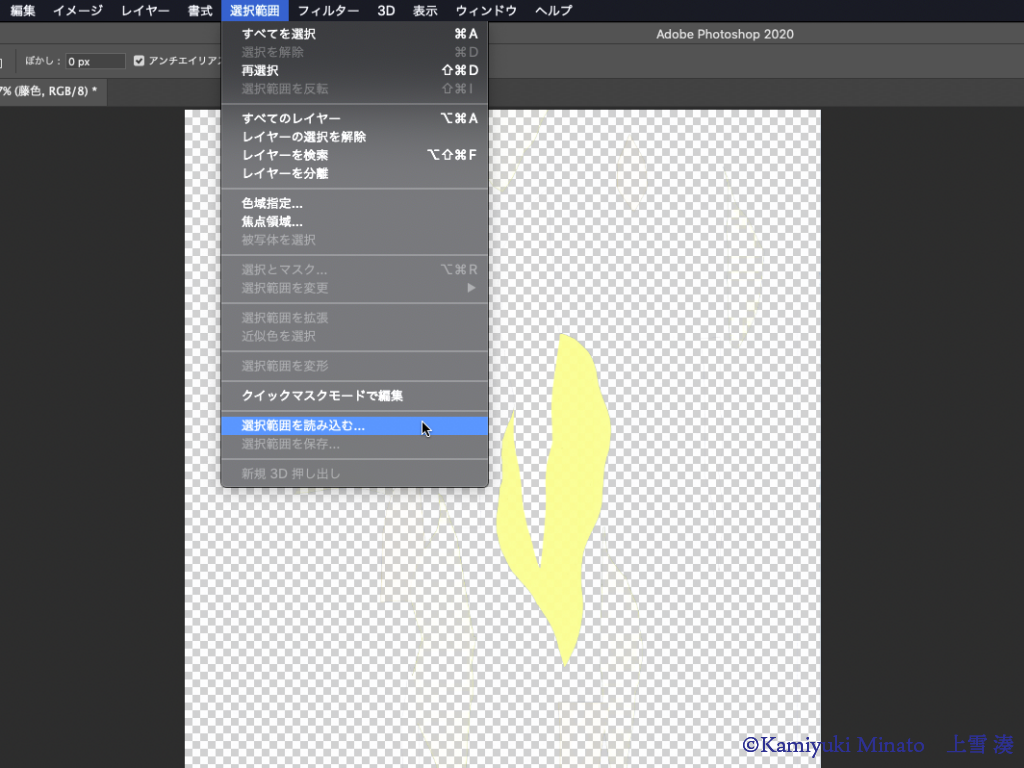Select レイヤーを検索 menu item

pos(285,155)
